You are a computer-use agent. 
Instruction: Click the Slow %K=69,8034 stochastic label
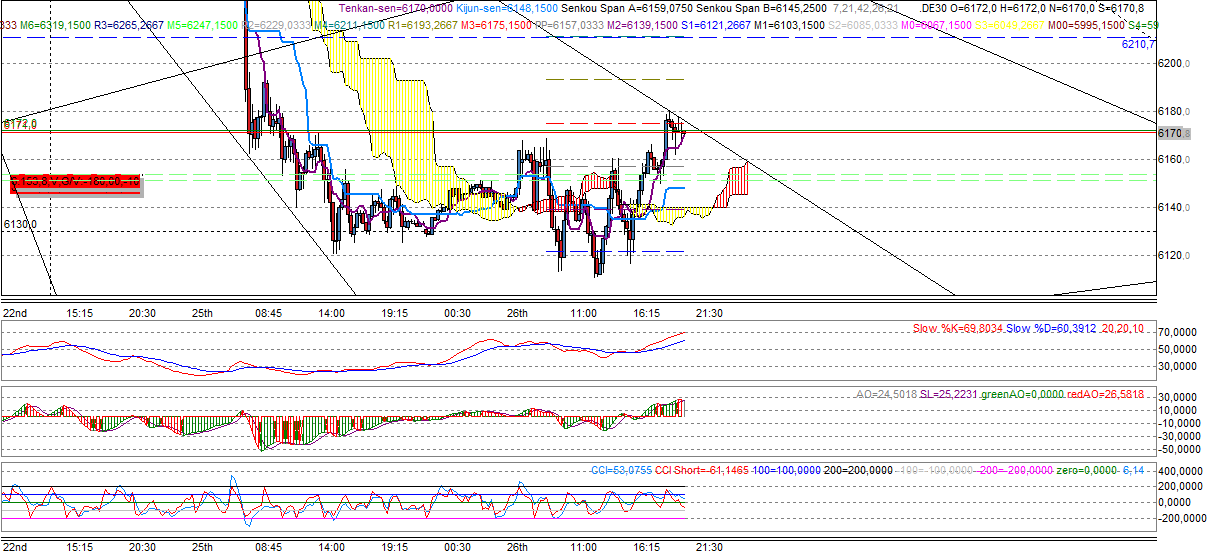tap(957, 328)
